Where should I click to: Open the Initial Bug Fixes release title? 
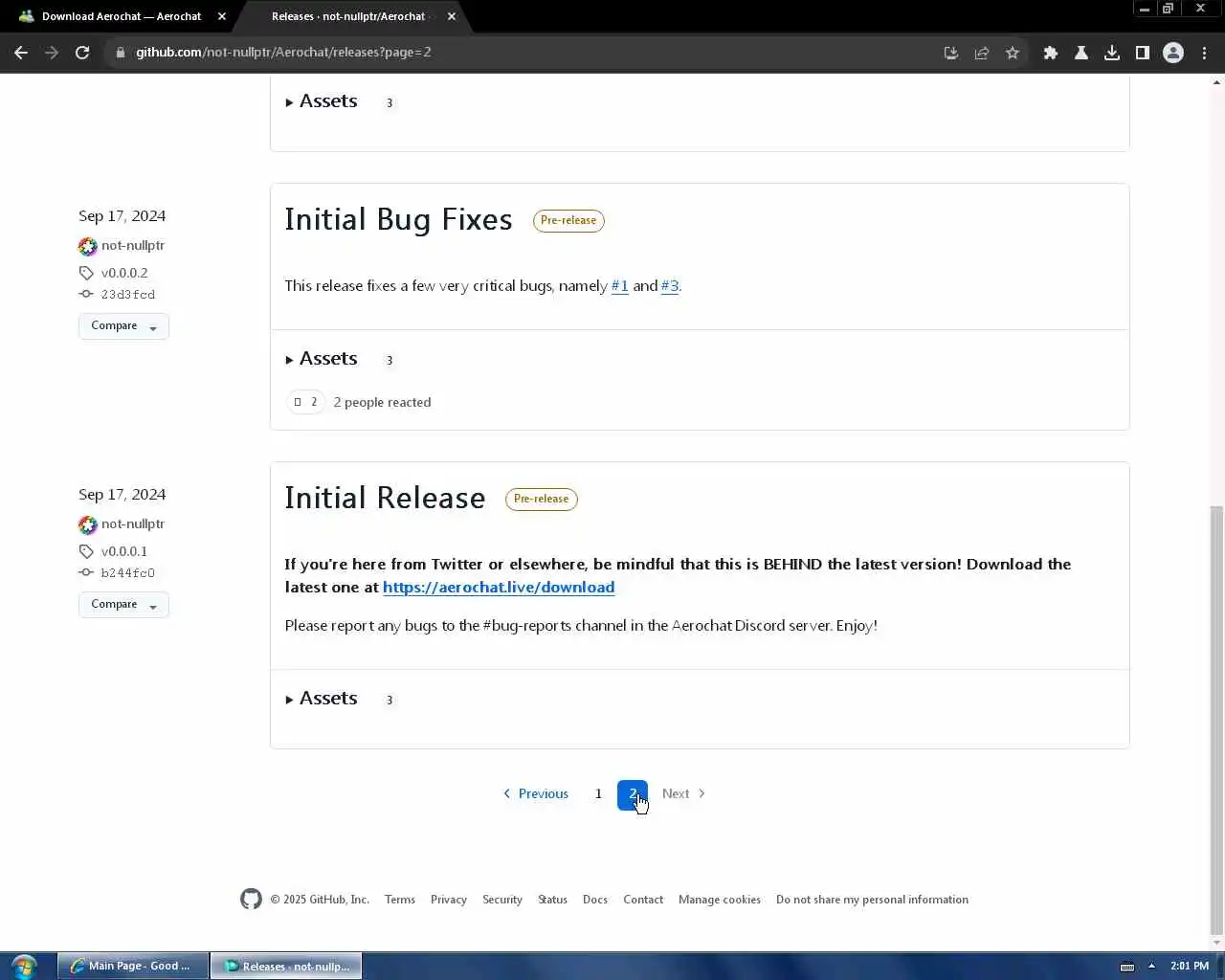[398, 219]
